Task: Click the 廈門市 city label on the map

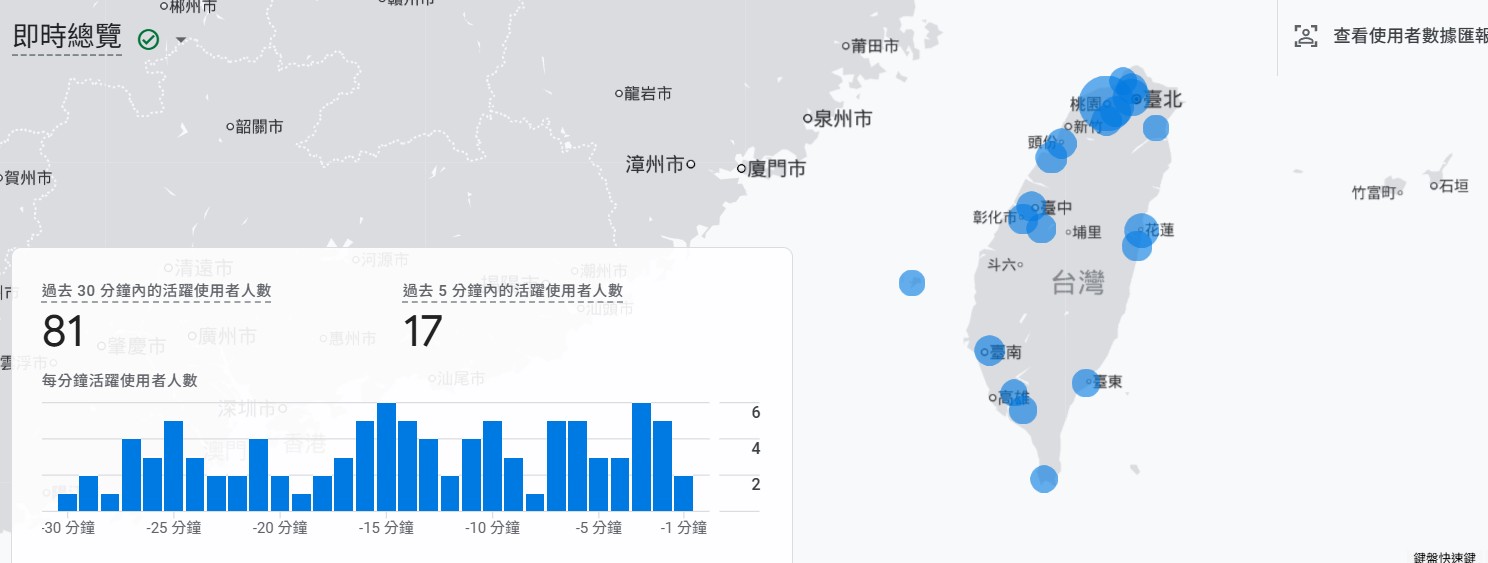Action: click(x=776, y=169)
